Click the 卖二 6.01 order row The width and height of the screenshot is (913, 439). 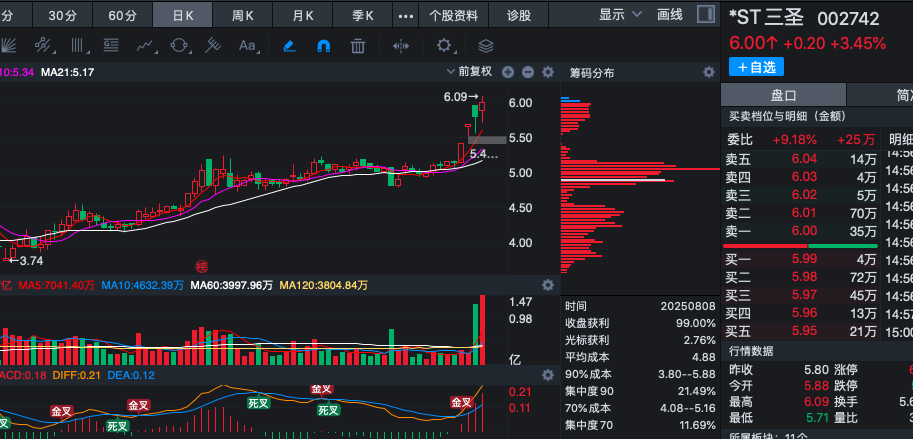pyautogui.click(x=801, y=213)
